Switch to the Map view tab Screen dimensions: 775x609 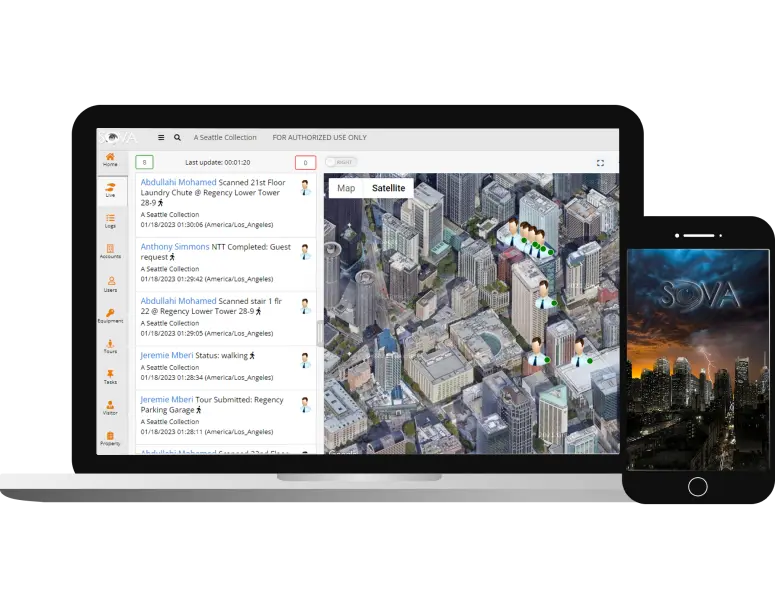tap(346, 188)
